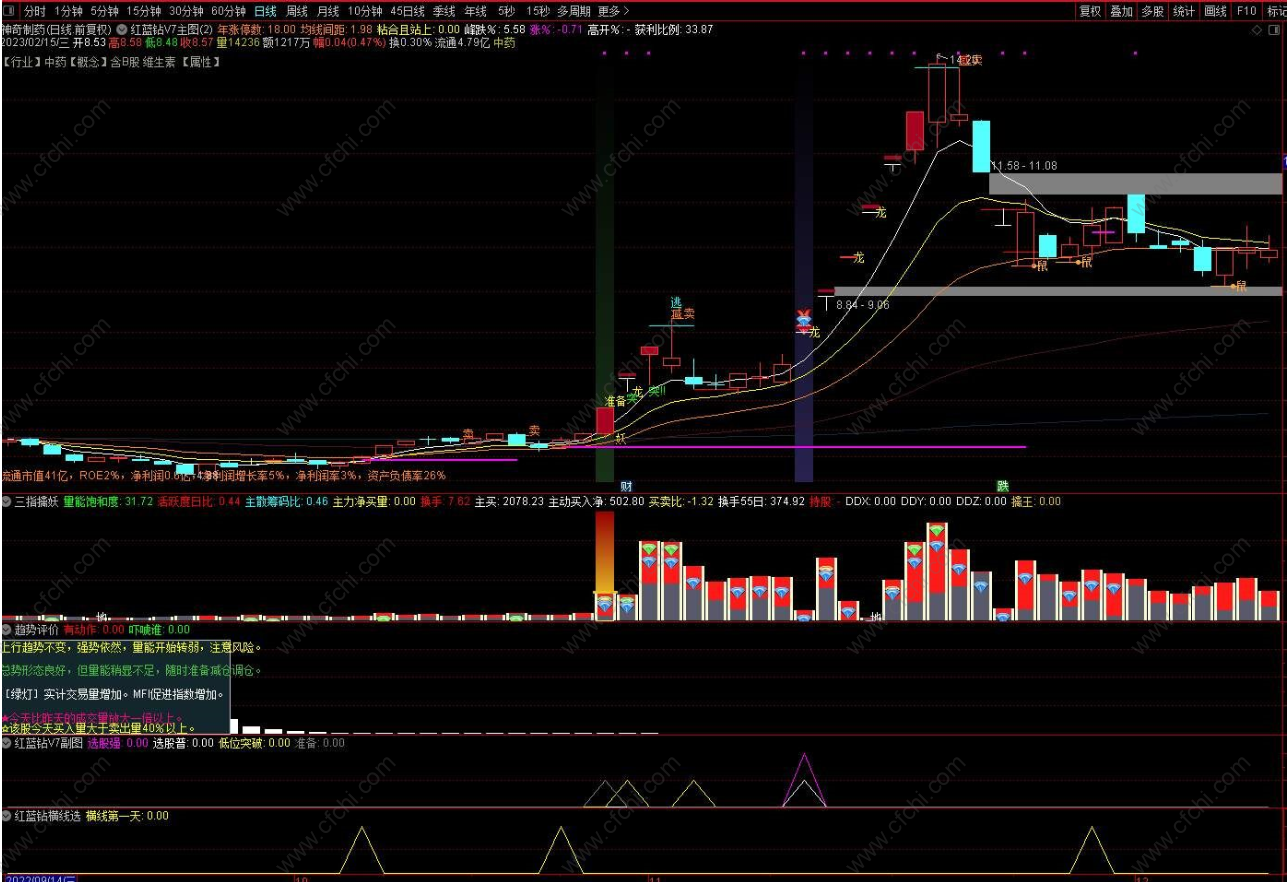This screenshot has height=882, width=1287.
Task: Click the 【行业】 industry tag
Action: 22,62
